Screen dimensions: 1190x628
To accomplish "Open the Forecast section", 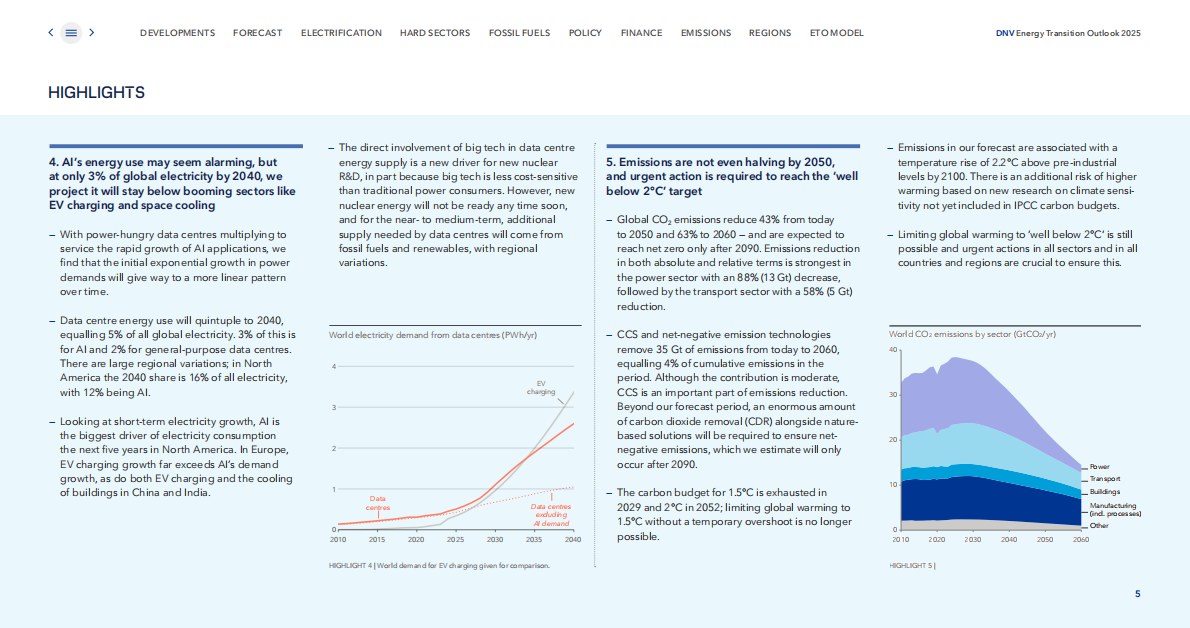I will [x=257, y=33].
